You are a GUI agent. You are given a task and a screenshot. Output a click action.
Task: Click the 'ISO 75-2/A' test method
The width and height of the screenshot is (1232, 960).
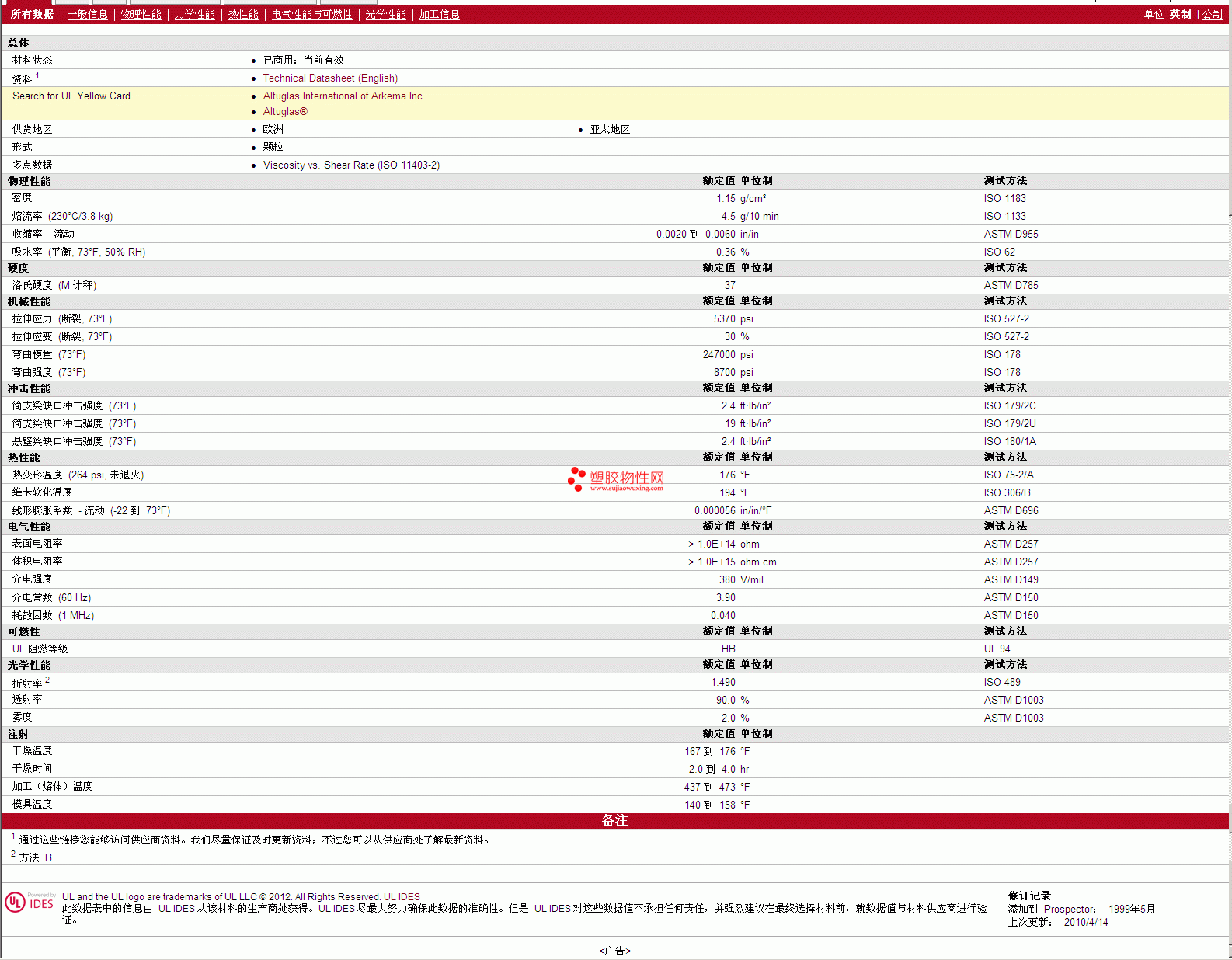1008,475
